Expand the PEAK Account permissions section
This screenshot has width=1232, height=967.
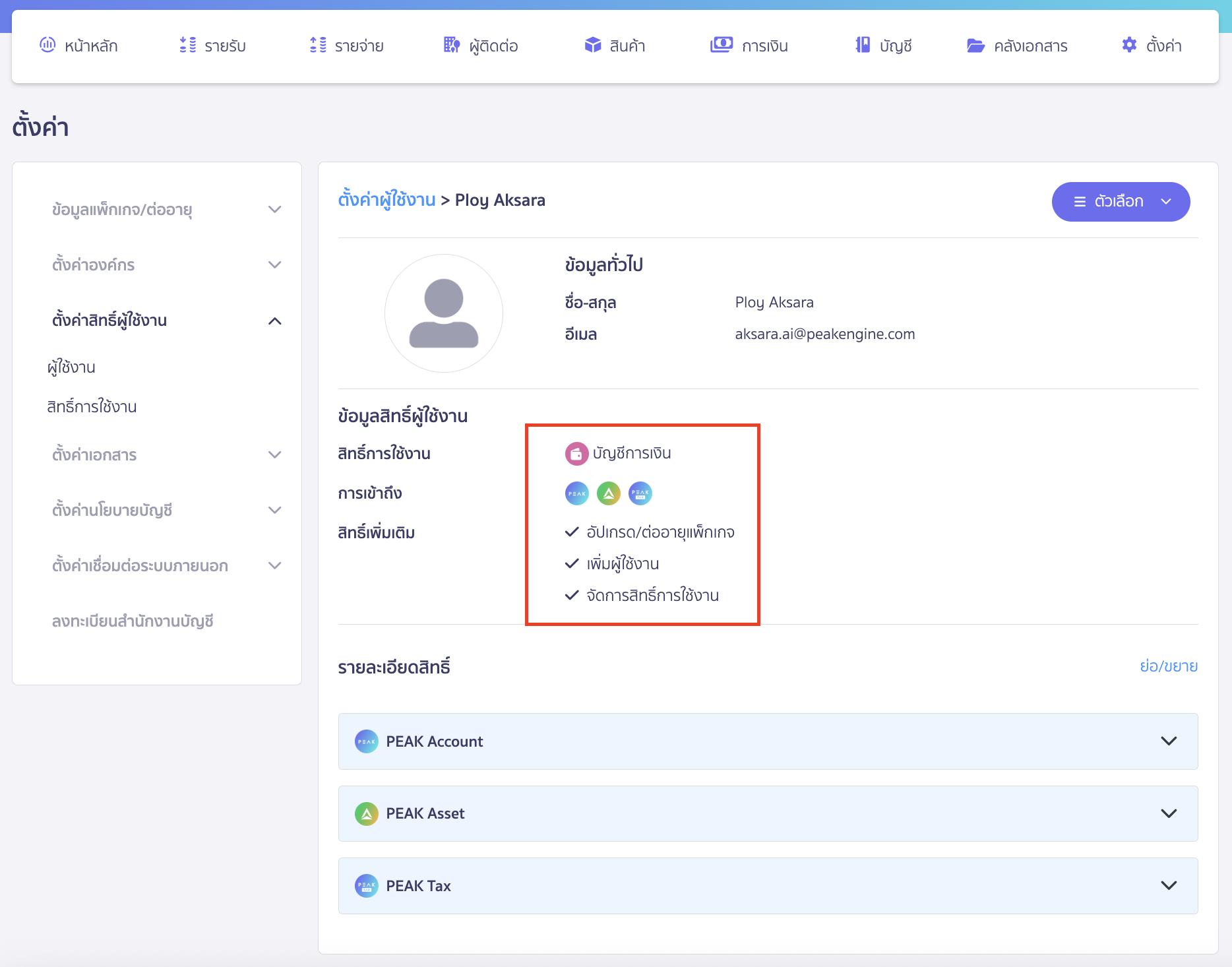(1168, 741)
